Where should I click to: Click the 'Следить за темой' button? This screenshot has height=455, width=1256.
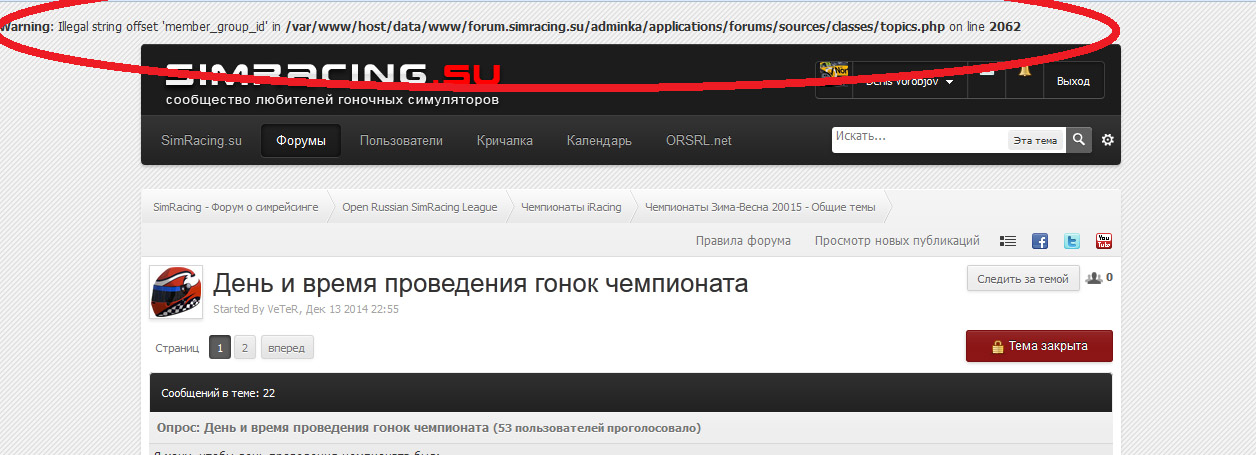(x=1022, y=279)
